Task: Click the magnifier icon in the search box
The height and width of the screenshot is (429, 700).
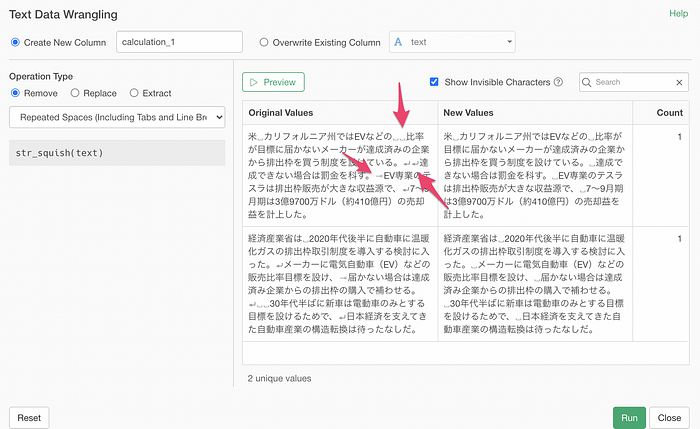Action: pyautogui.click(x=587, y=83)
